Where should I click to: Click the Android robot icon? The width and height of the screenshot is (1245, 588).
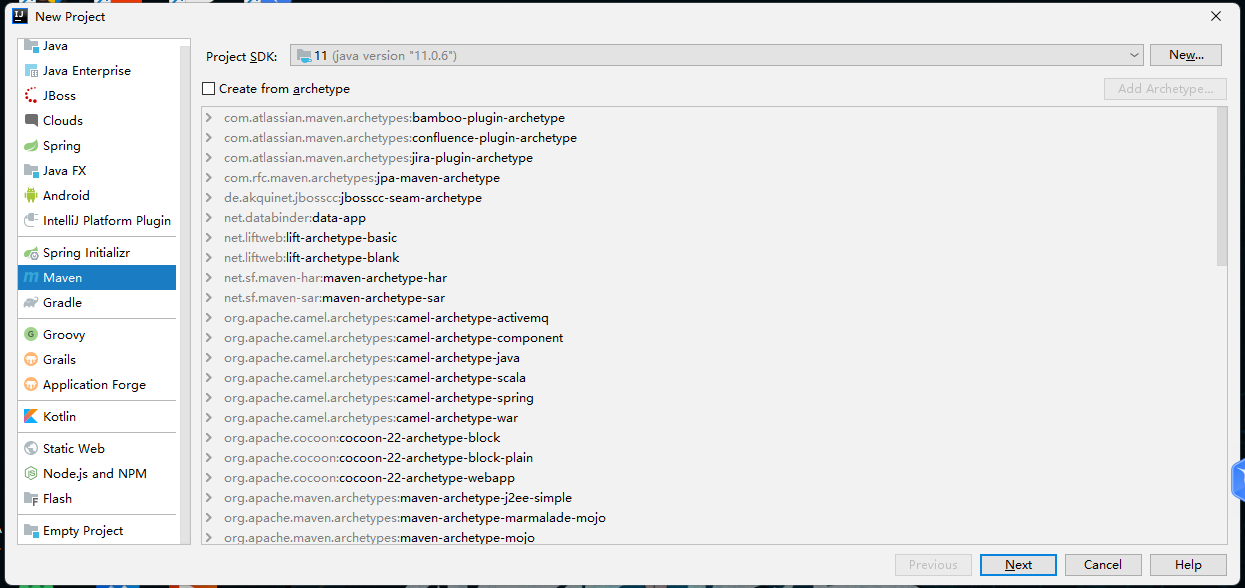pyautogui.click(x=31, y=196)
